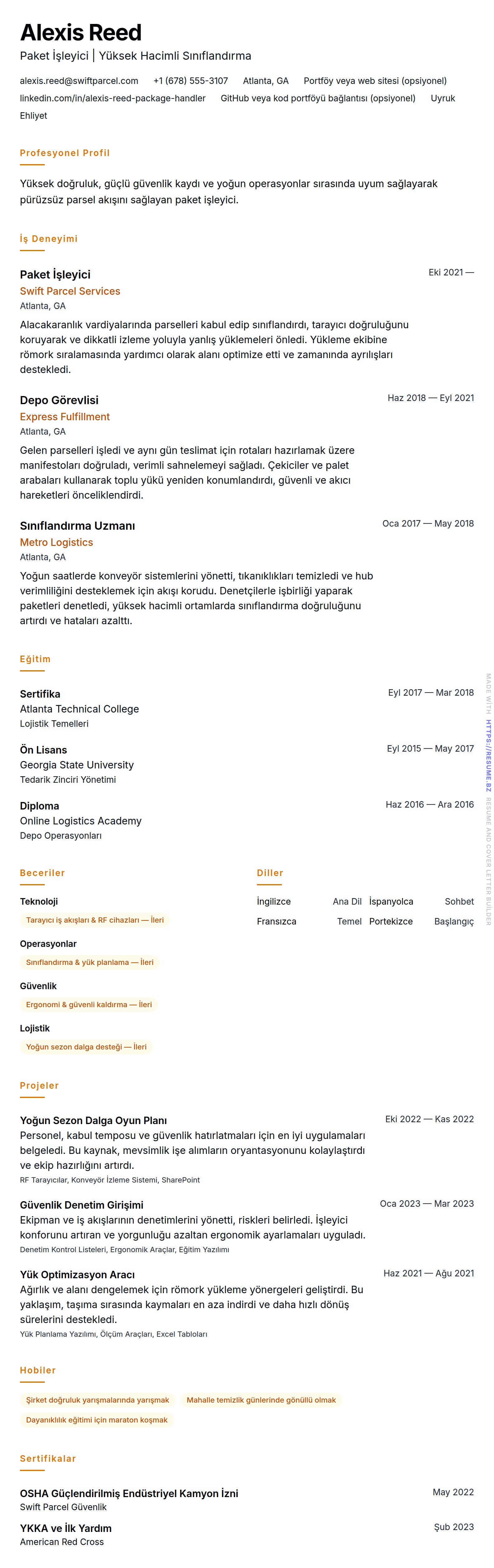494x1568 pixels.
Task: Click the Dayanıklılık eğitimi için maraton tag
Action: [x=96, y=1420]
